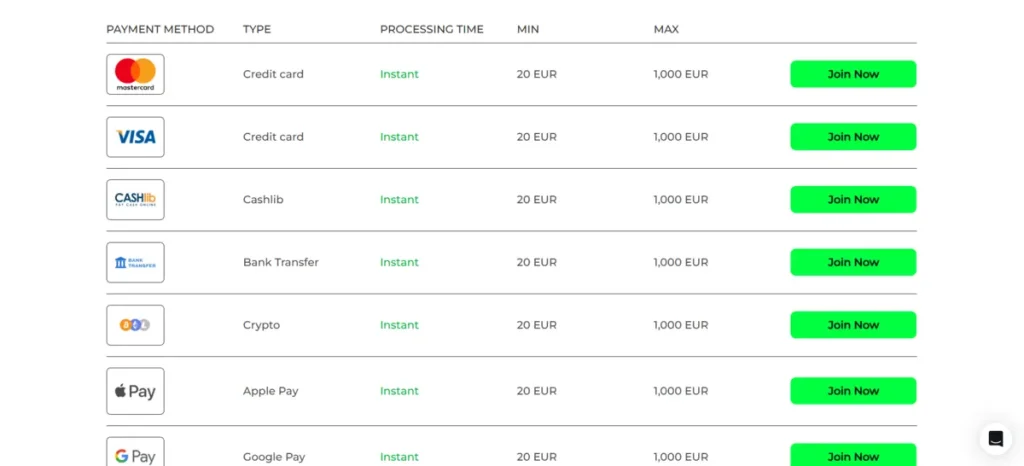Screen dimensions: 1024x466
Task: Click the Cashlib payment logo
Action: tap(135, 200)
